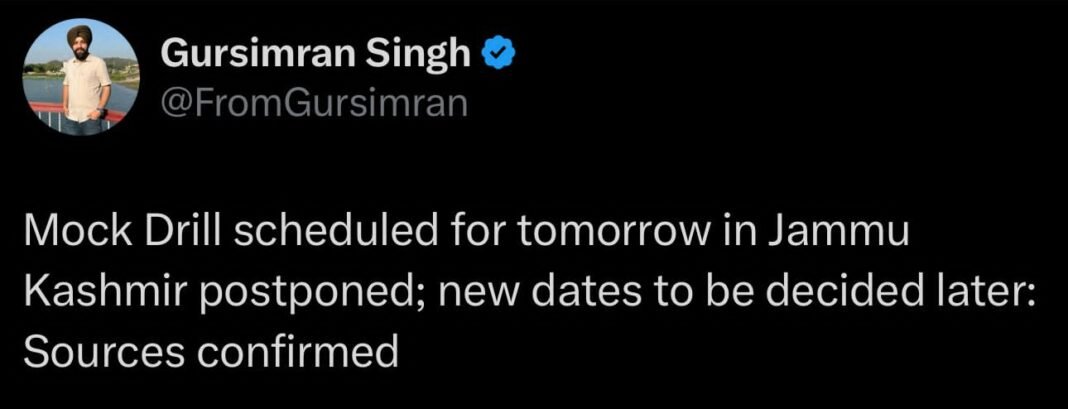Image resolution: width=1068 pixels, height=409 pixels.
Task: Click the blue verified badge icon
Action: click(499, 54)
